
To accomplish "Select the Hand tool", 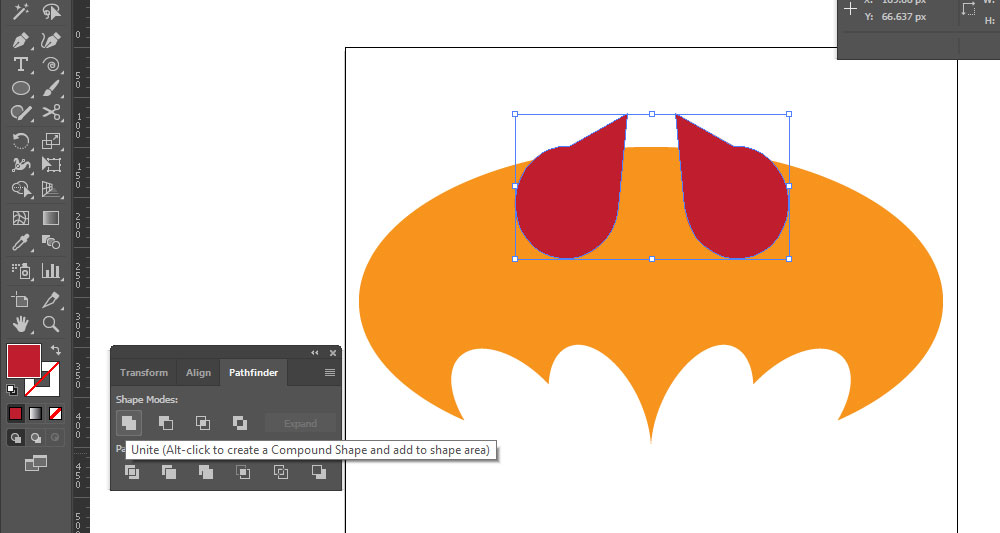I will coord(20,324).
